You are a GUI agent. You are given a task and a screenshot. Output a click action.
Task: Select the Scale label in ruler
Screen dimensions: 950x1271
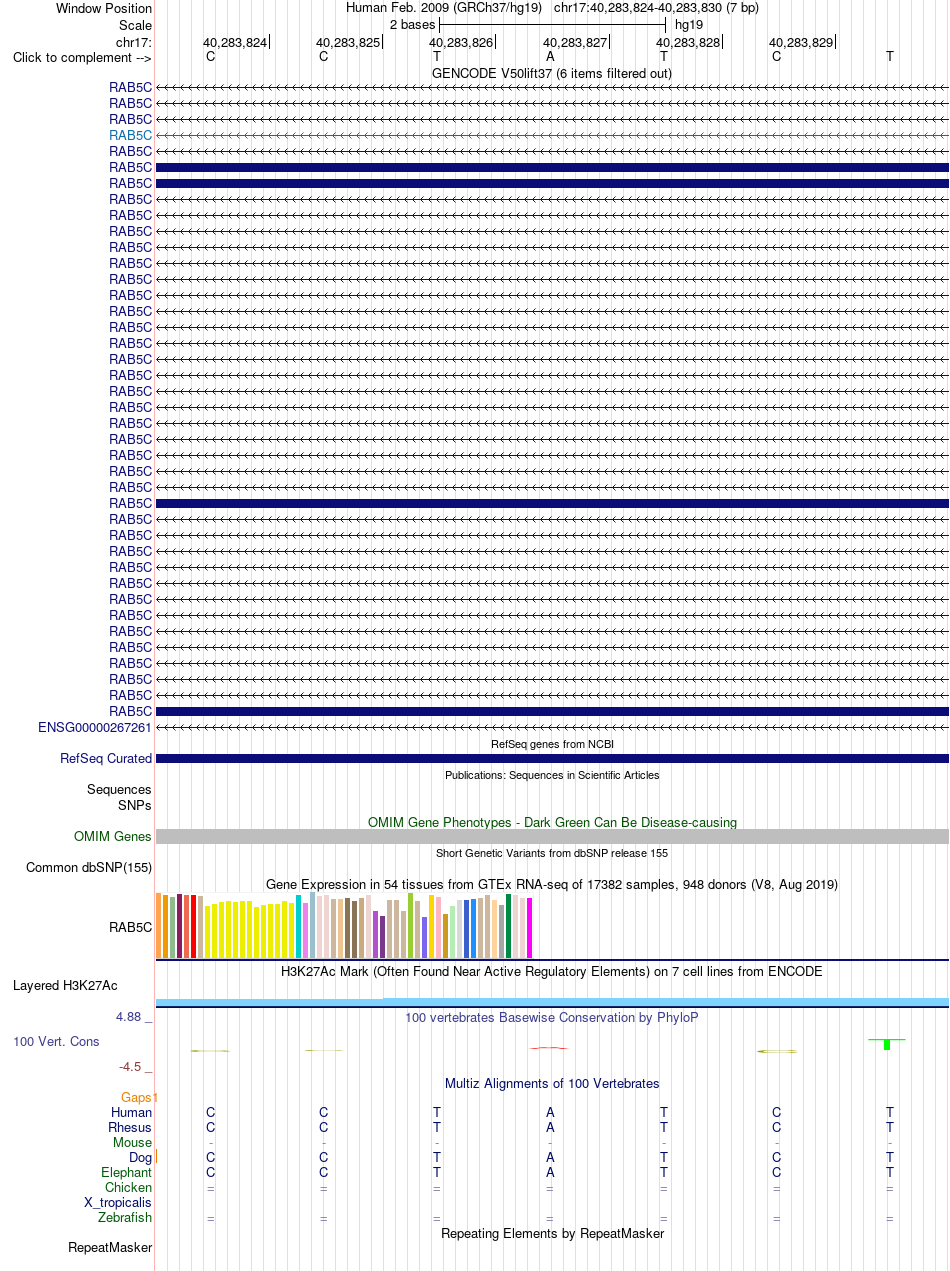(x=135, y=25)
